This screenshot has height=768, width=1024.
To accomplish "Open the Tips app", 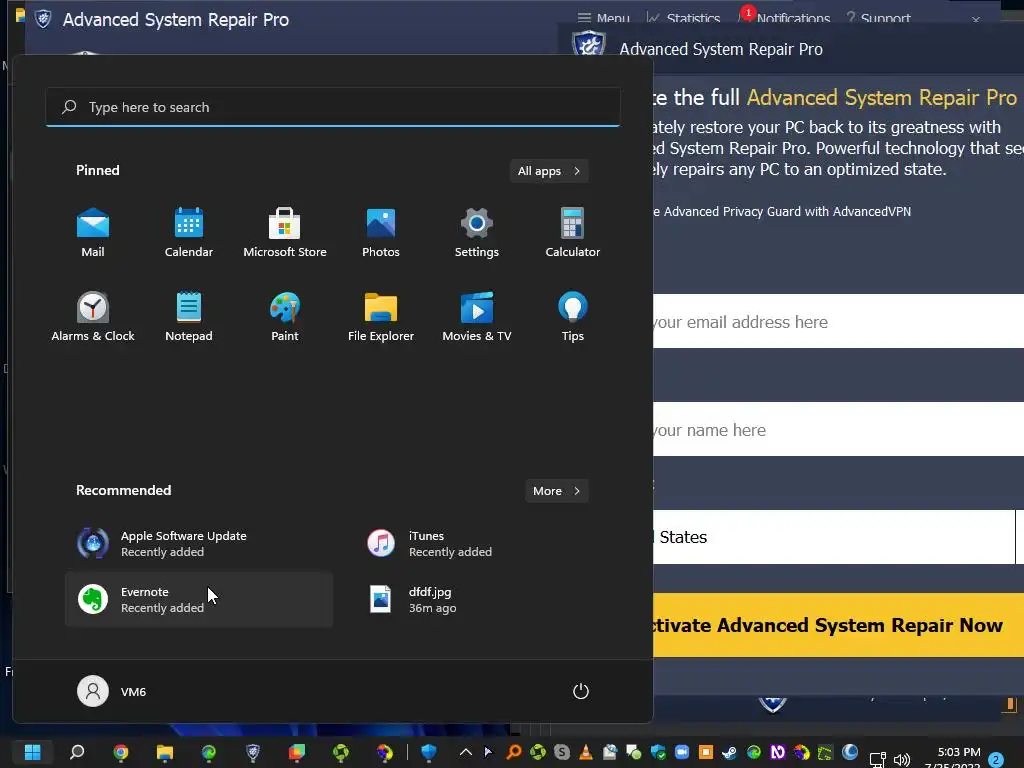I will point(573,317).
